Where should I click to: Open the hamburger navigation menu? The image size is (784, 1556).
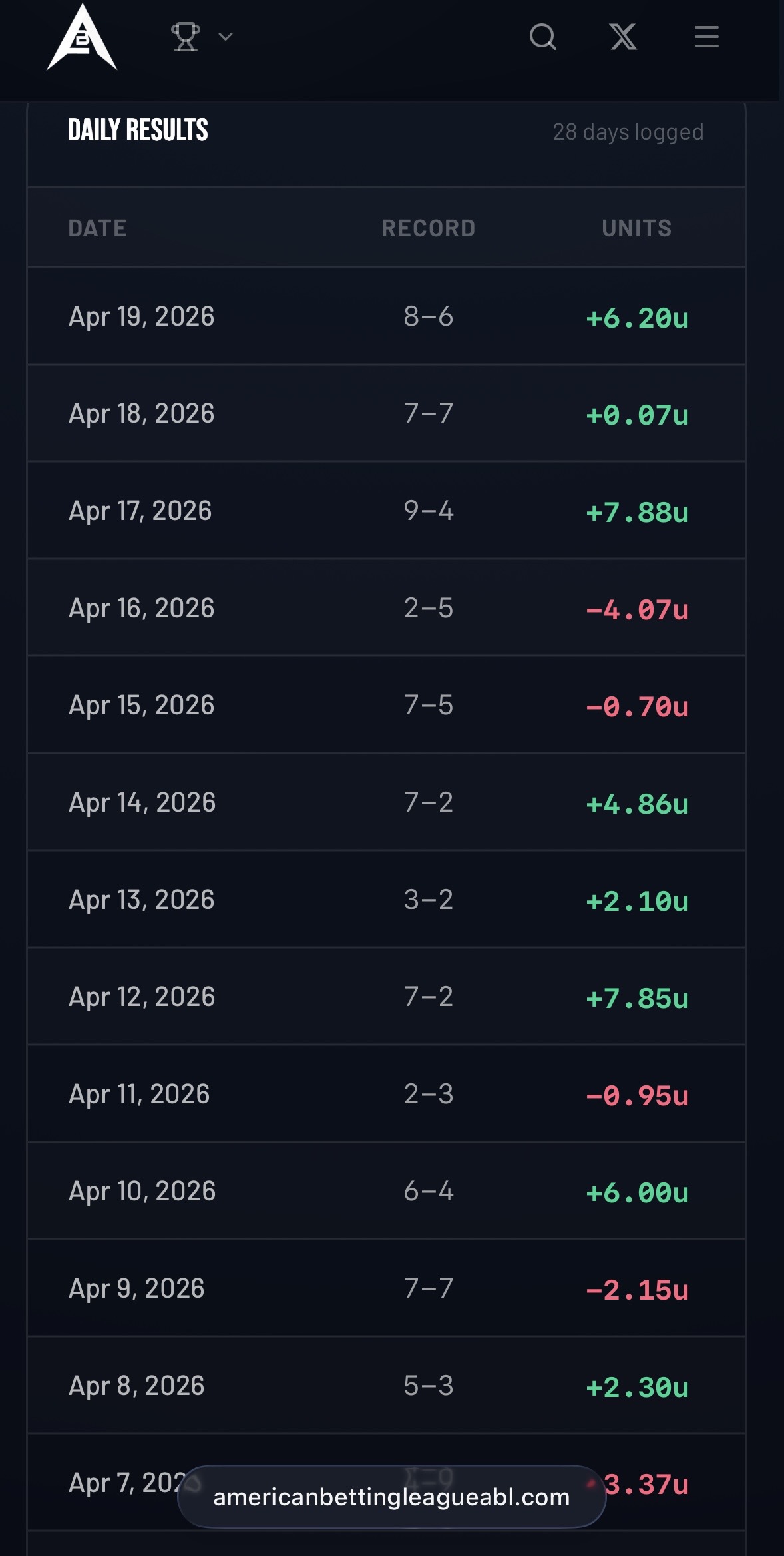pos(706,37)
